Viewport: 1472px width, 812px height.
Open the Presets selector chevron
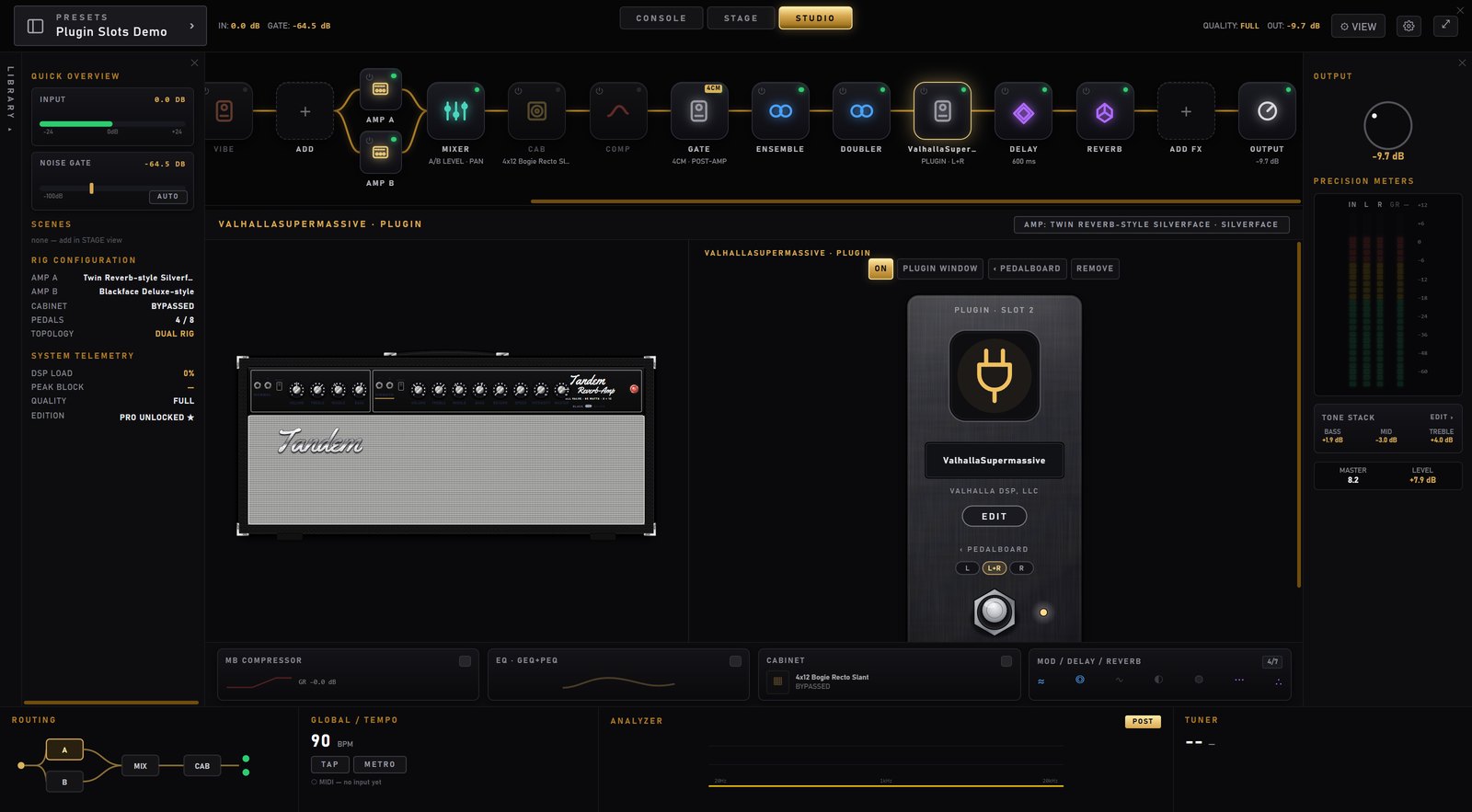191,26
